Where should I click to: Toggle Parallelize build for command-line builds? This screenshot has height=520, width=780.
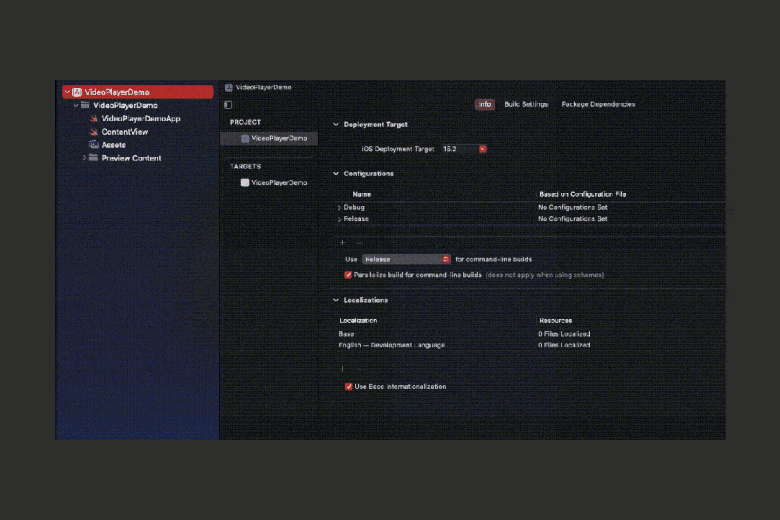(x=348, y=275)
